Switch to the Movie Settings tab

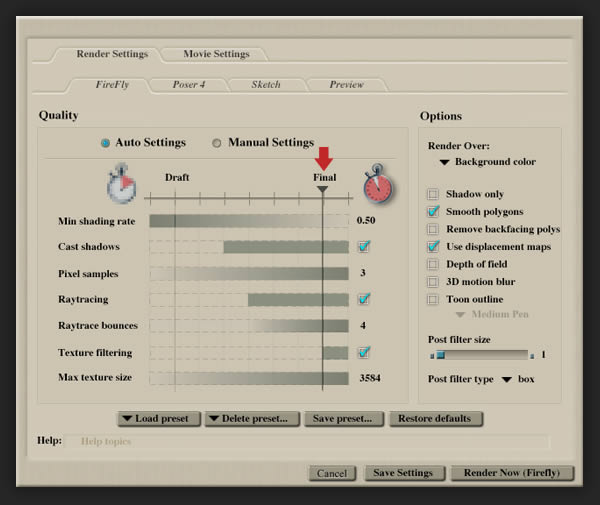coord(216,54)
